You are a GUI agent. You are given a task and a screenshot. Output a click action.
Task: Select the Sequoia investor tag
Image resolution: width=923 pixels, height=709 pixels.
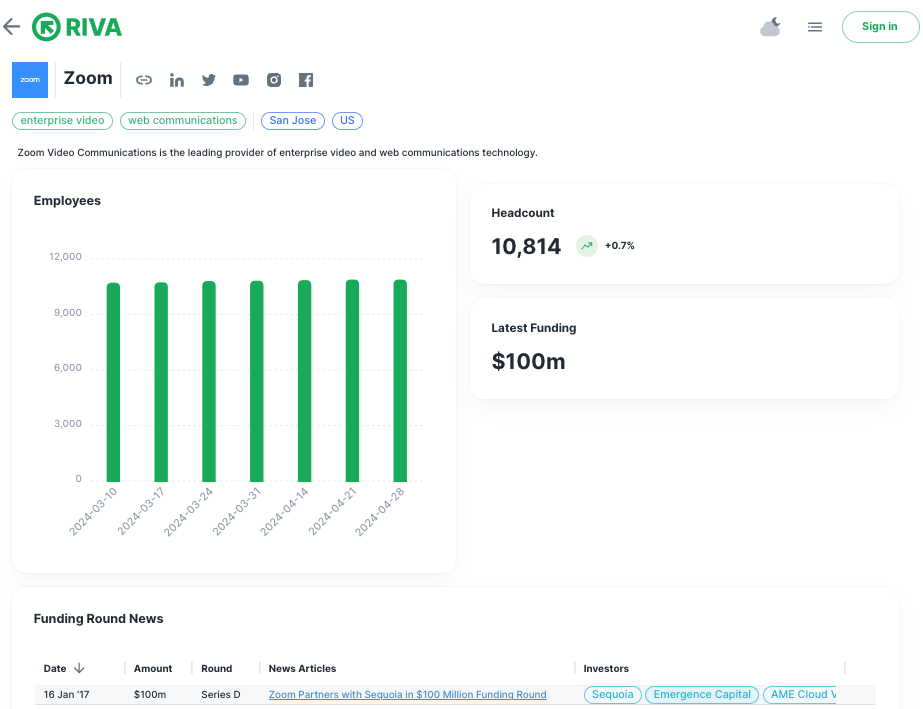(613, 694)
